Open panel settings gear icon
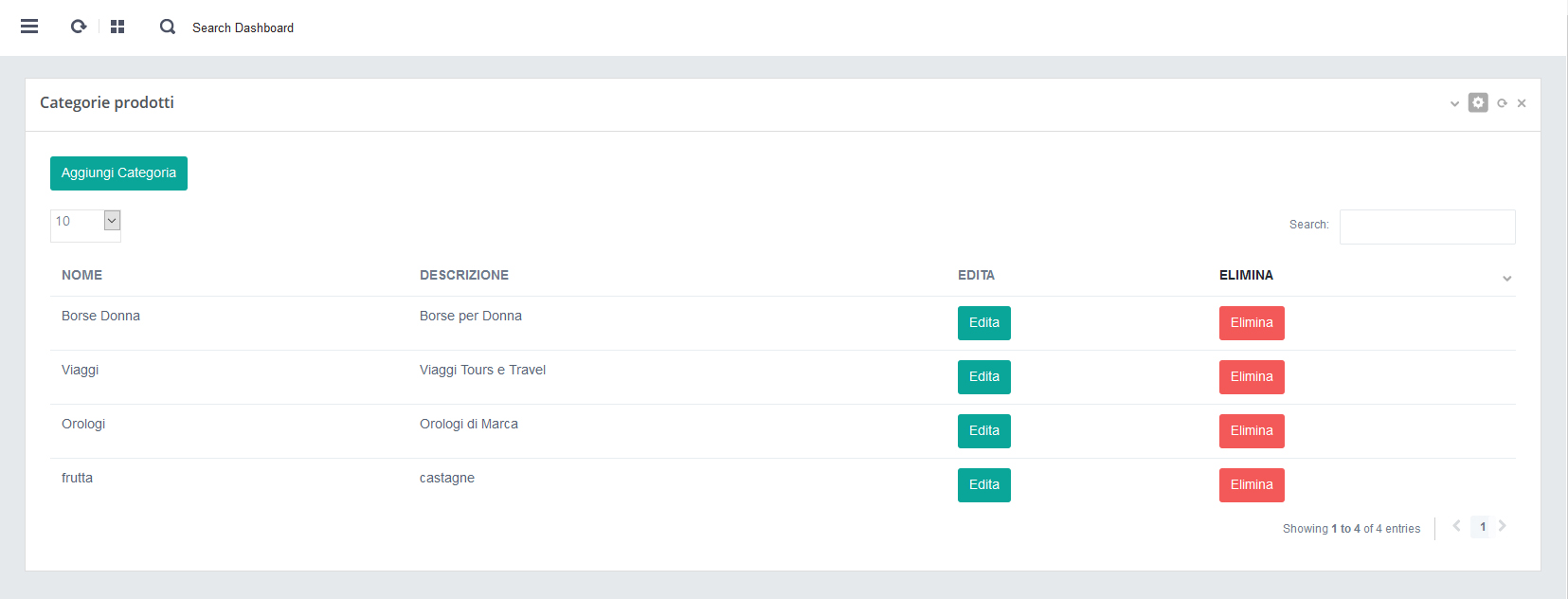Image resolution: width=1568 pixels, height=599 pixels. [x=1478, y=102]
